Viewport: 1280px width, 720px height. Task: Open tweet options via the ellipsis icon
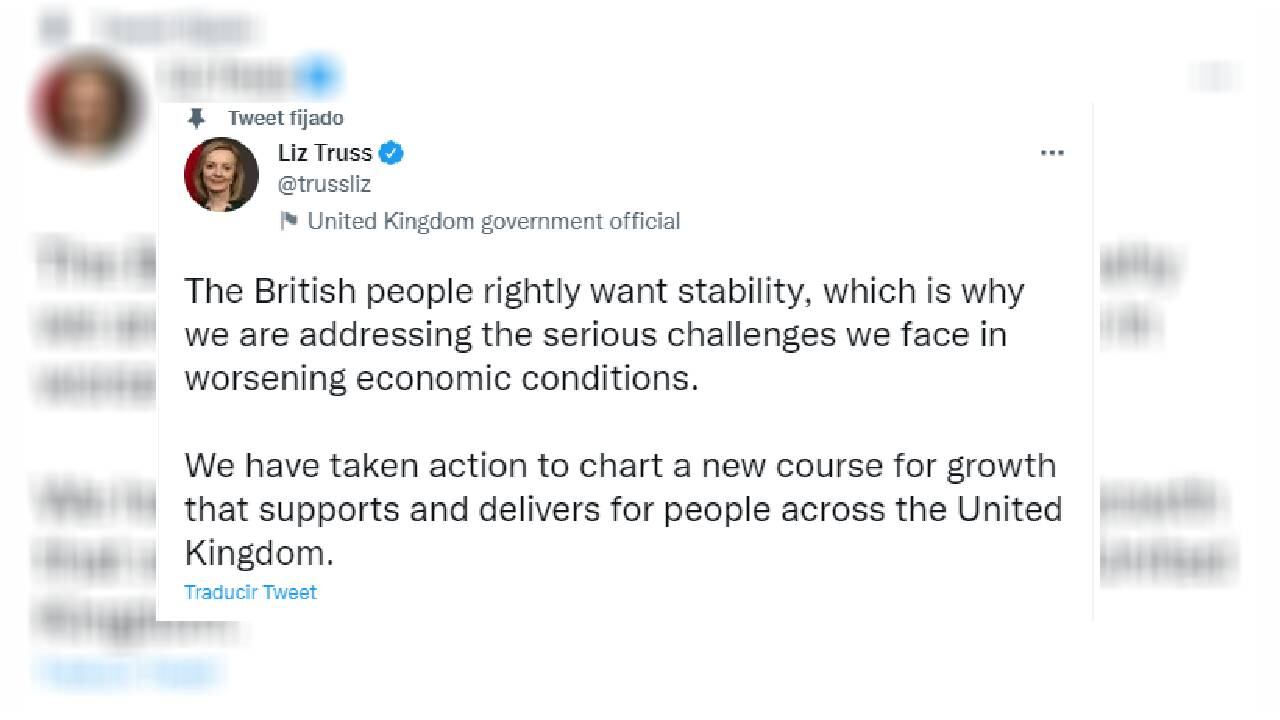1052,152
